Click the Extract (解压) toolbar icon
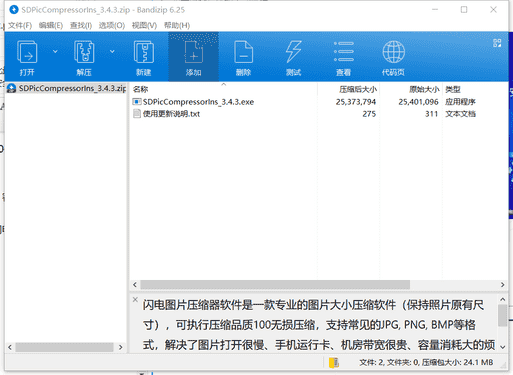 coord(84,52)
